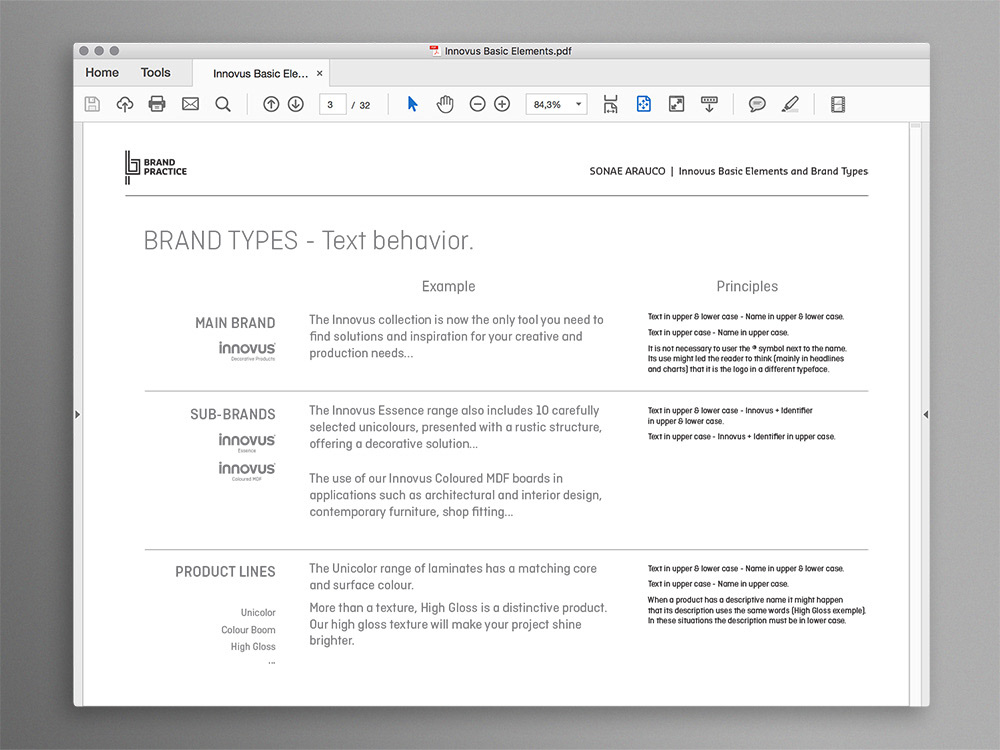Expand right tools pane arrow
1000x750 pixels.
point(925,415)
